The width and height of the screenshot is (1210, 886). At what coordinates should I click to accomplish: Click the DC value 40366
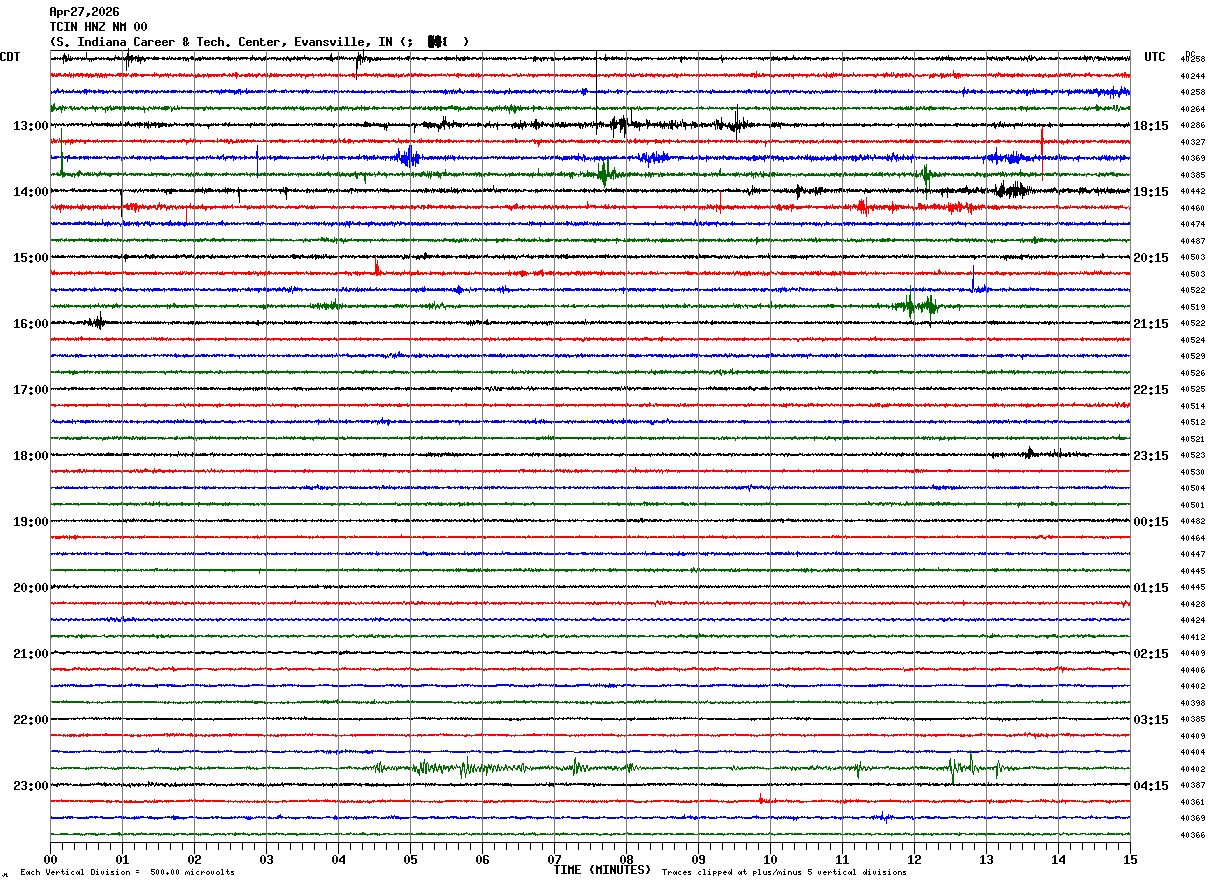pyautogui.click(x=1193, y=835)
